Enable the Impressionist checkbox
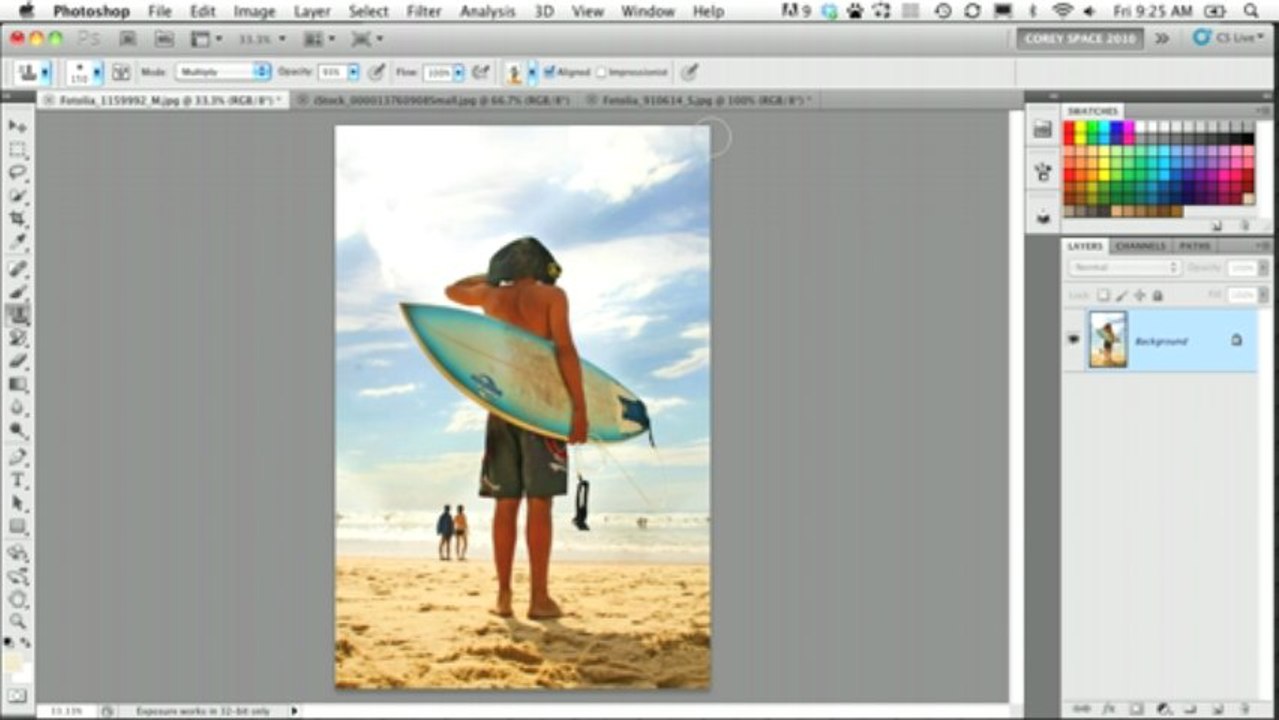Screen dimensions: 1279x720 click(x=601, y=72)
